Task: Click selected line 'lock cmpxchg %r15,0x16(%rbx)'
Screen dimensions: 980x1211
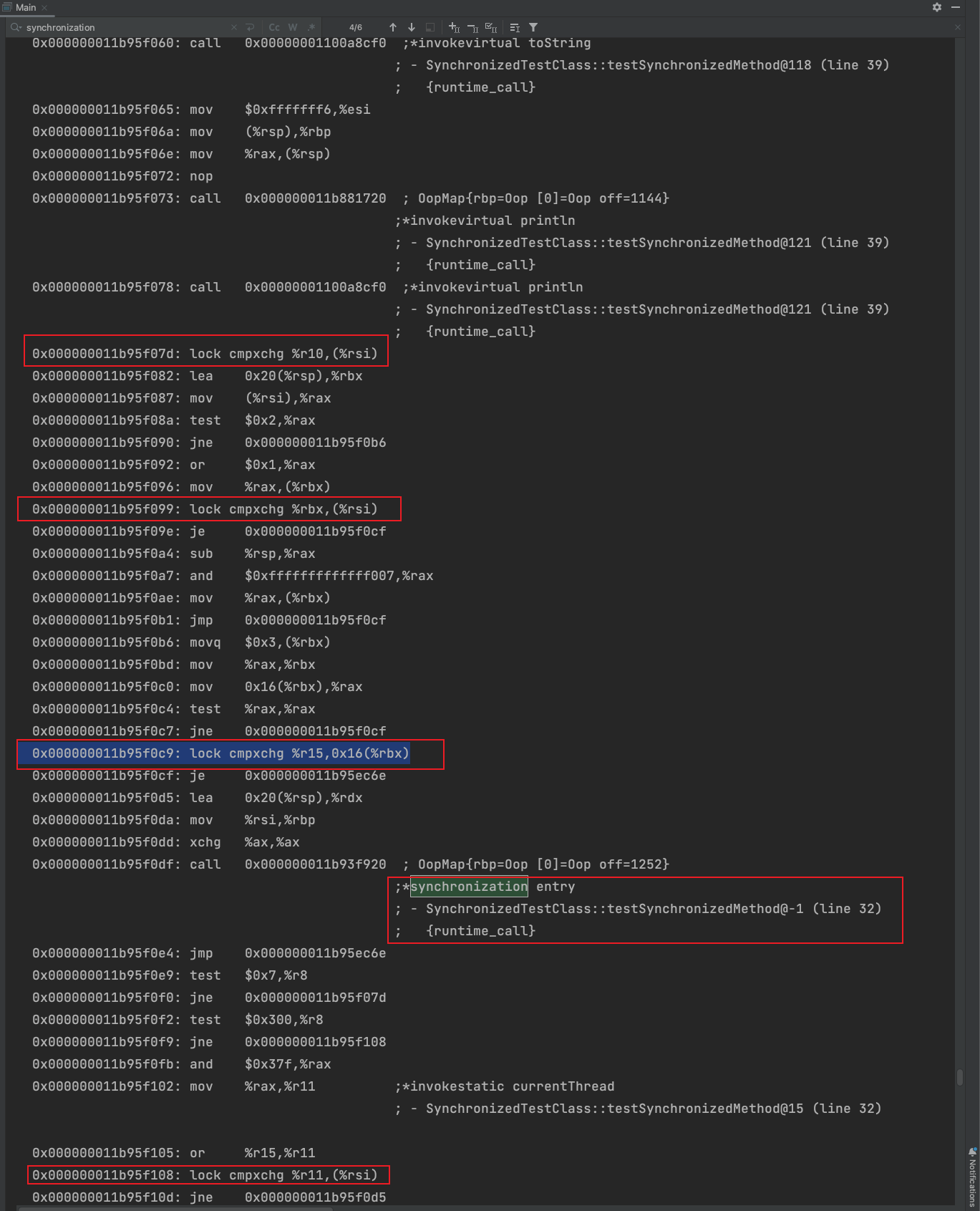Action: (220, 753)
